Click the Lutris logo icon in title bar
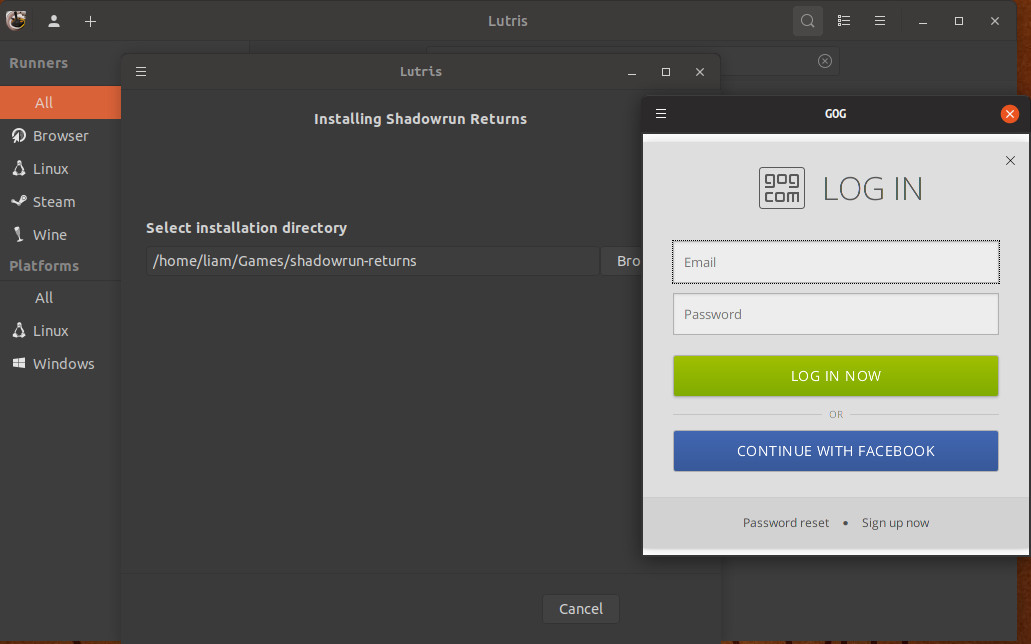Viewport: 1031px width, 644px height. click(16, 20)
